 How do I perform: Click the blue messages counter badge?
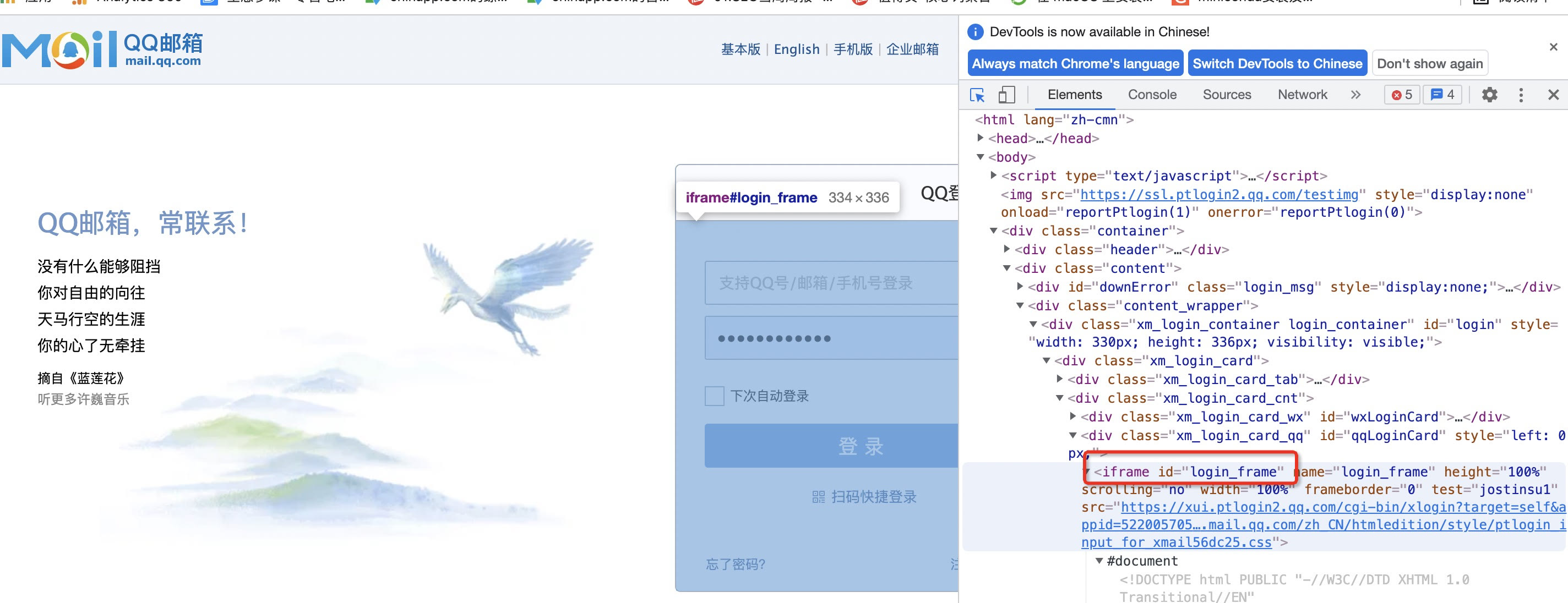tap(1442, 95)
